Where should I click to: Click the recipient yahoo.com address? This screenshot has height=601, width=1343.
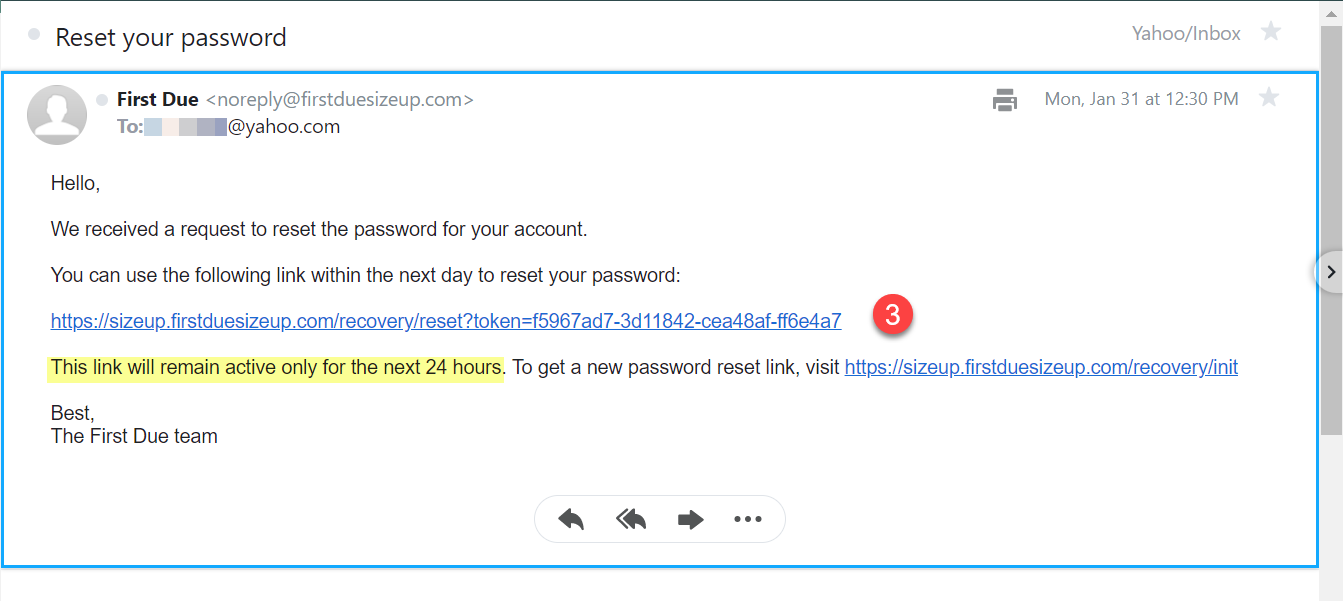(242, 127)
